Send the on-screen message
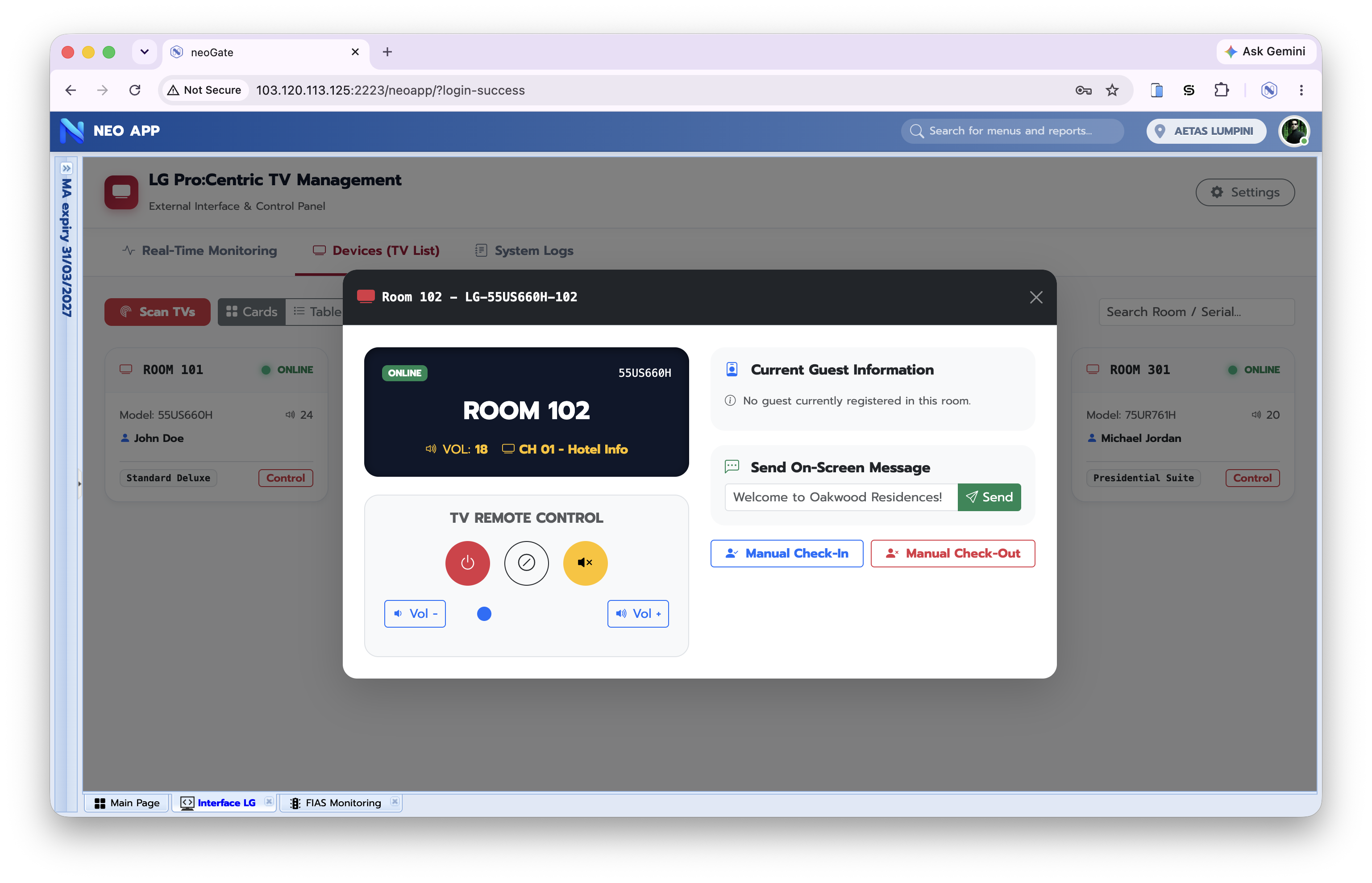This screenshot has height=883, width=1372. (x=989, y=496)
